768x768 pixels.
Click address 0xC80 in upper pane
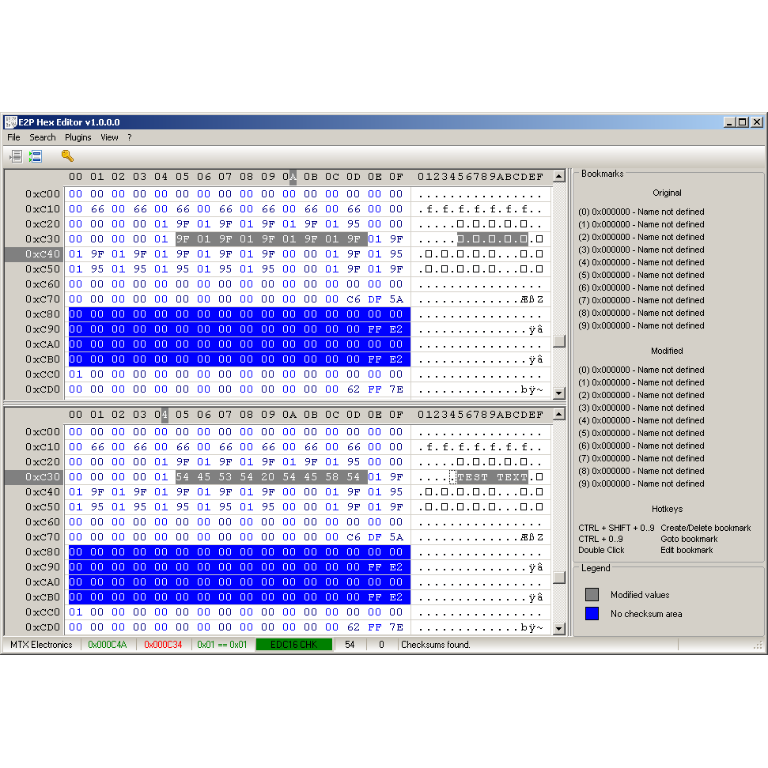tap(43, 314)
